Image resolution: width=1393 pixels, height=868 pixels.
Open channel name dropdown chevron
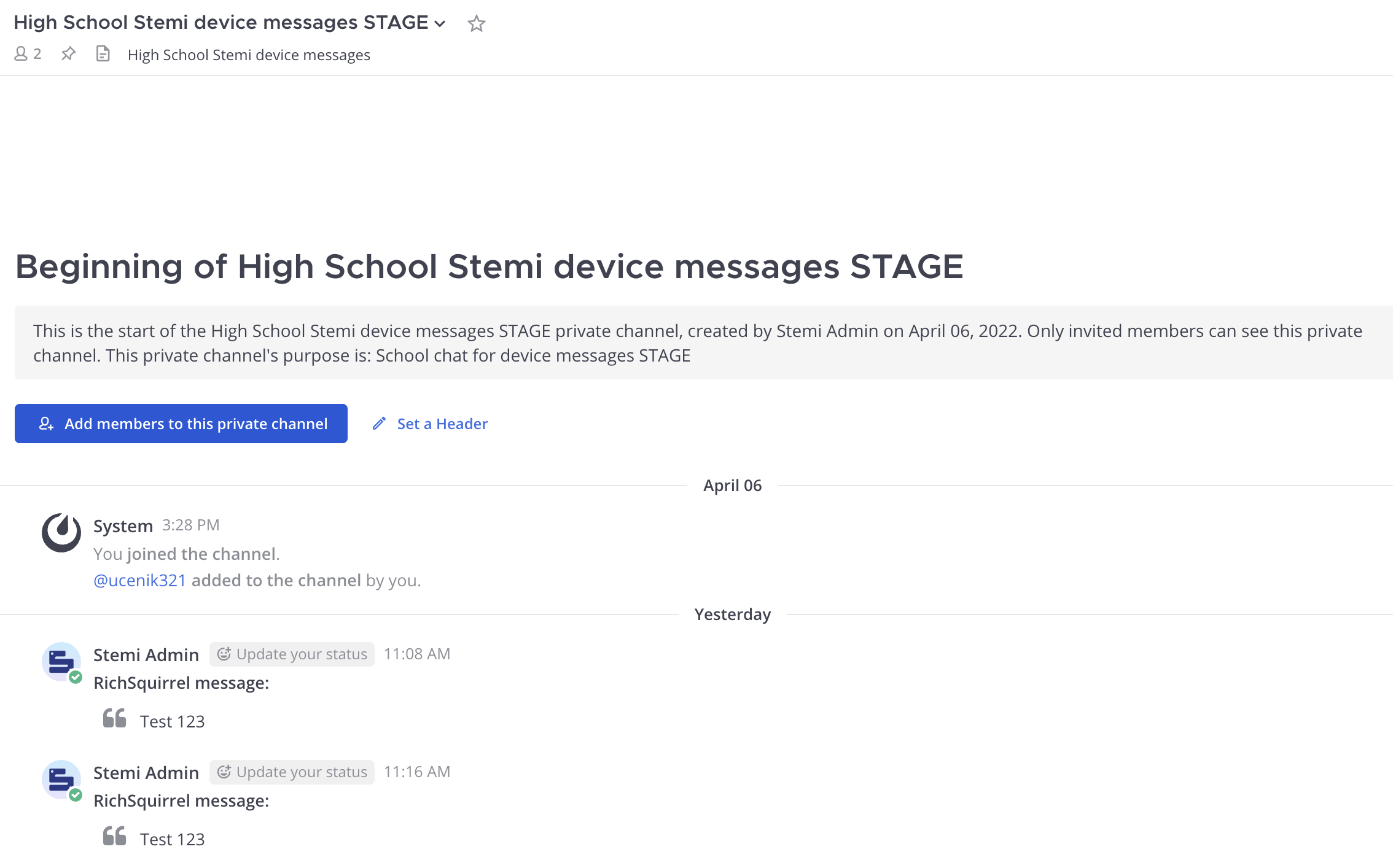(x=440, y=24)
